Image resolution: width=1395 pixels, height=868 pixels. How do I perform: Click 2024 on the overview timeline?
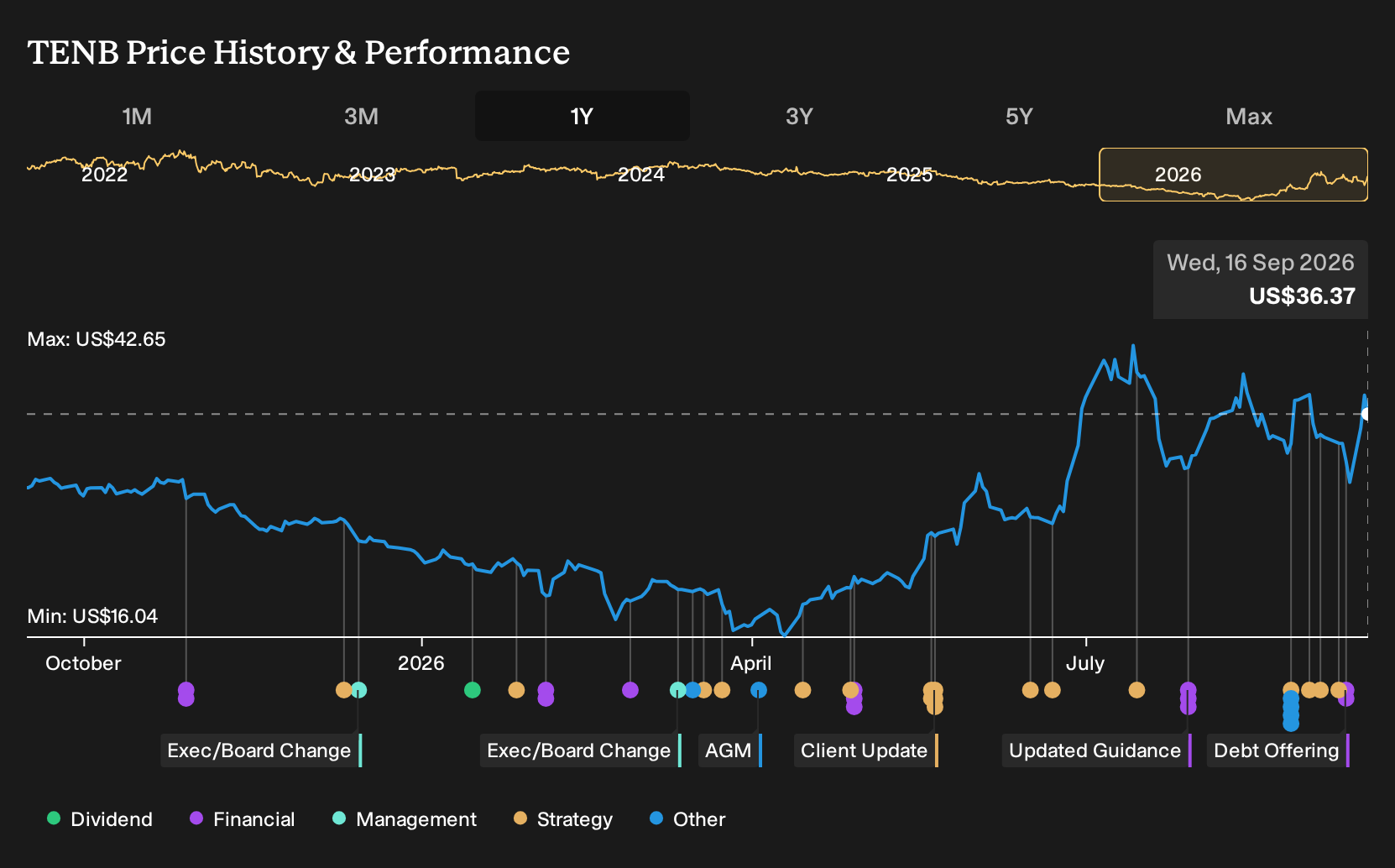pyautogui.click(x=641, y=175)
